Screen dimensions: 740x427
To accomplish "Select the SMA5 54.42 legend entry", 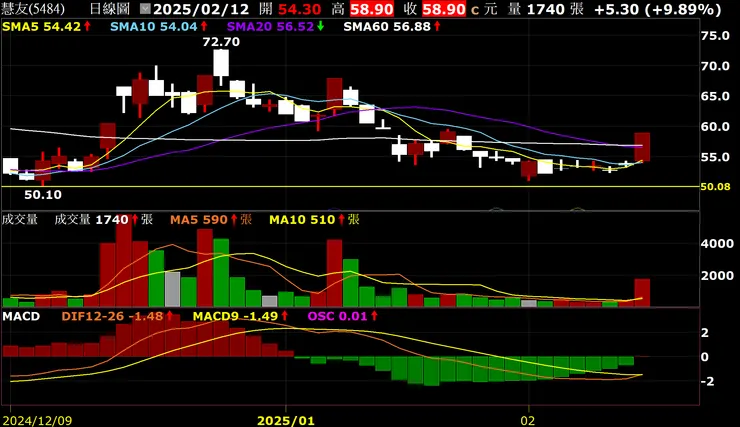I will tap(46, 27).
